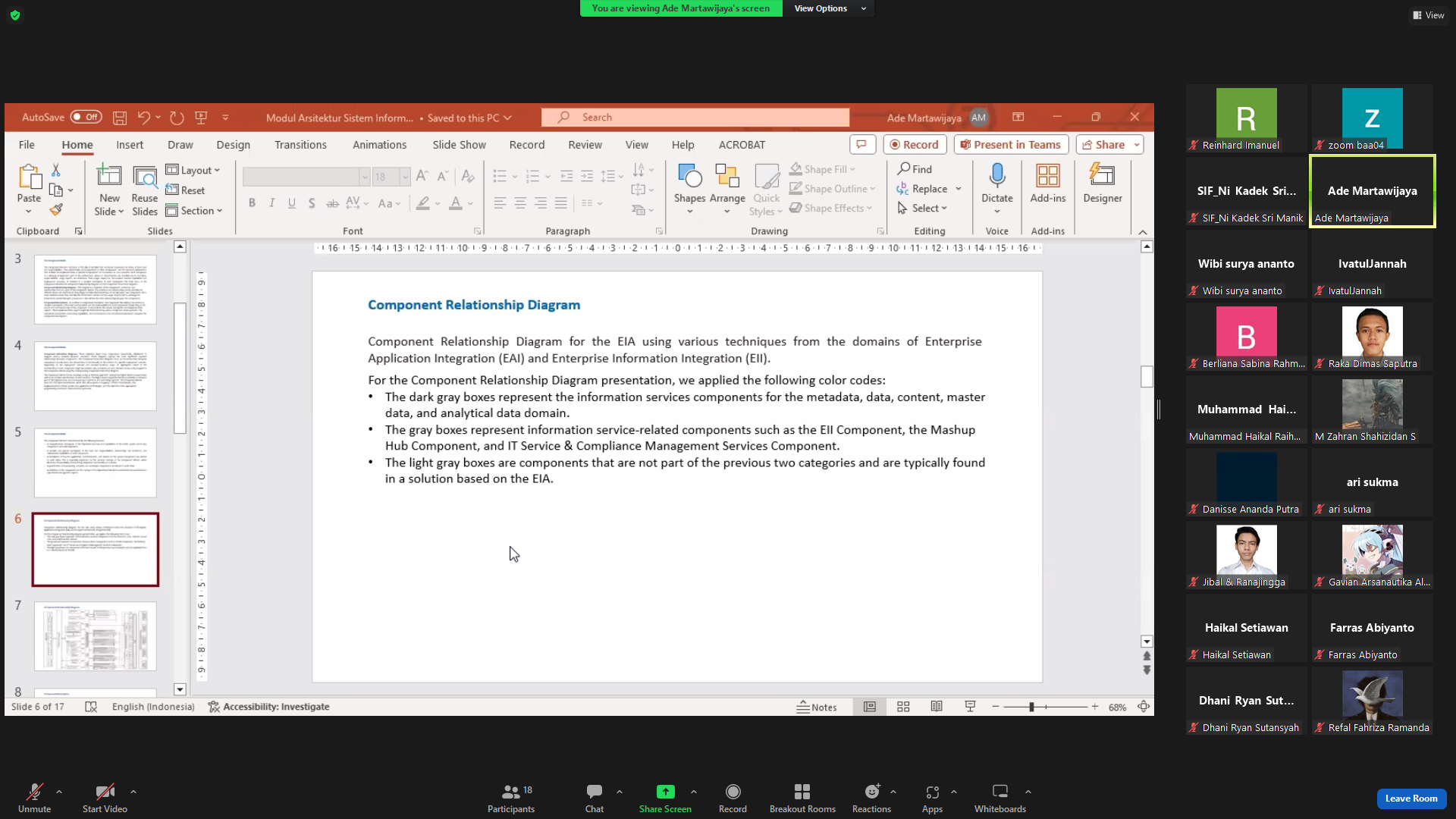The height and width of the screenshot is (819, 1456).
Task: Expand the Shape Fill dropdown
Action: (x=852, y=169)
